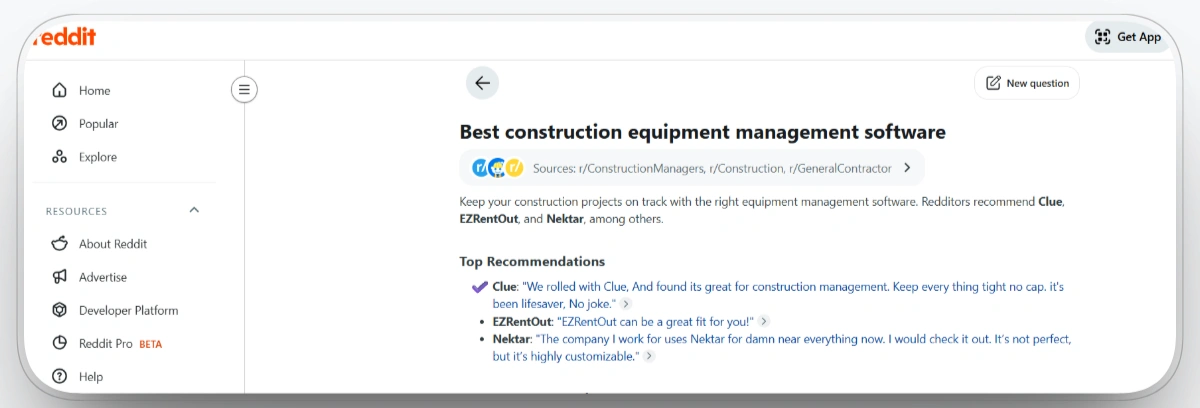This screenshot has width=1200, height=408.
Task: Expand the Clue quote arrow
Action: pyautogui.click(x=626, y=304)
